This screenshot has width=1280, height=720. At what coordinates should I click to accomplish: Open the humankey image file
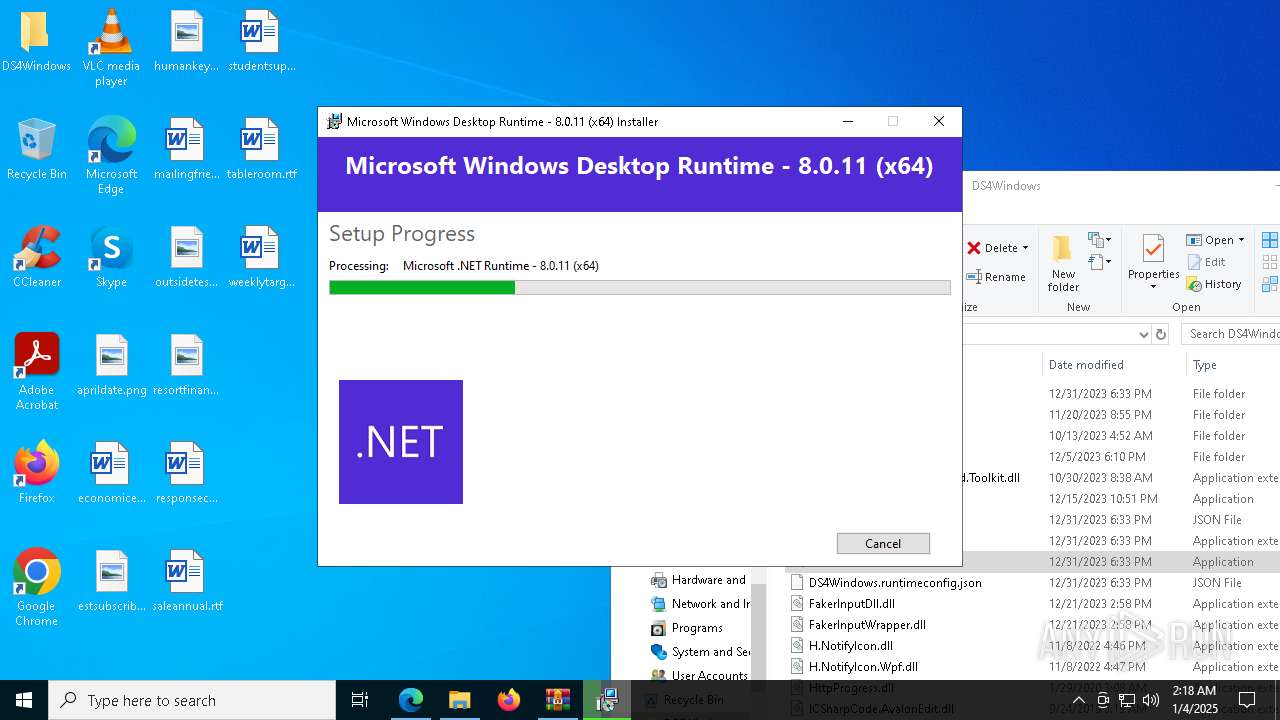[186, 42]
